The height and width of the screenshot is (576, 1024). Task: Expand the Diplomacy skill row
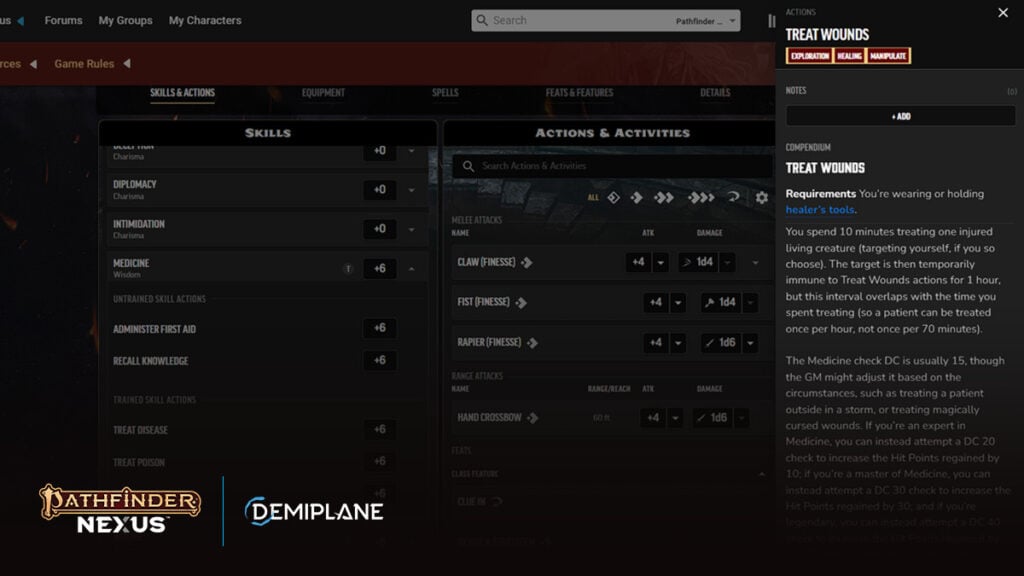pyautogui.click(x=411, y=190)
